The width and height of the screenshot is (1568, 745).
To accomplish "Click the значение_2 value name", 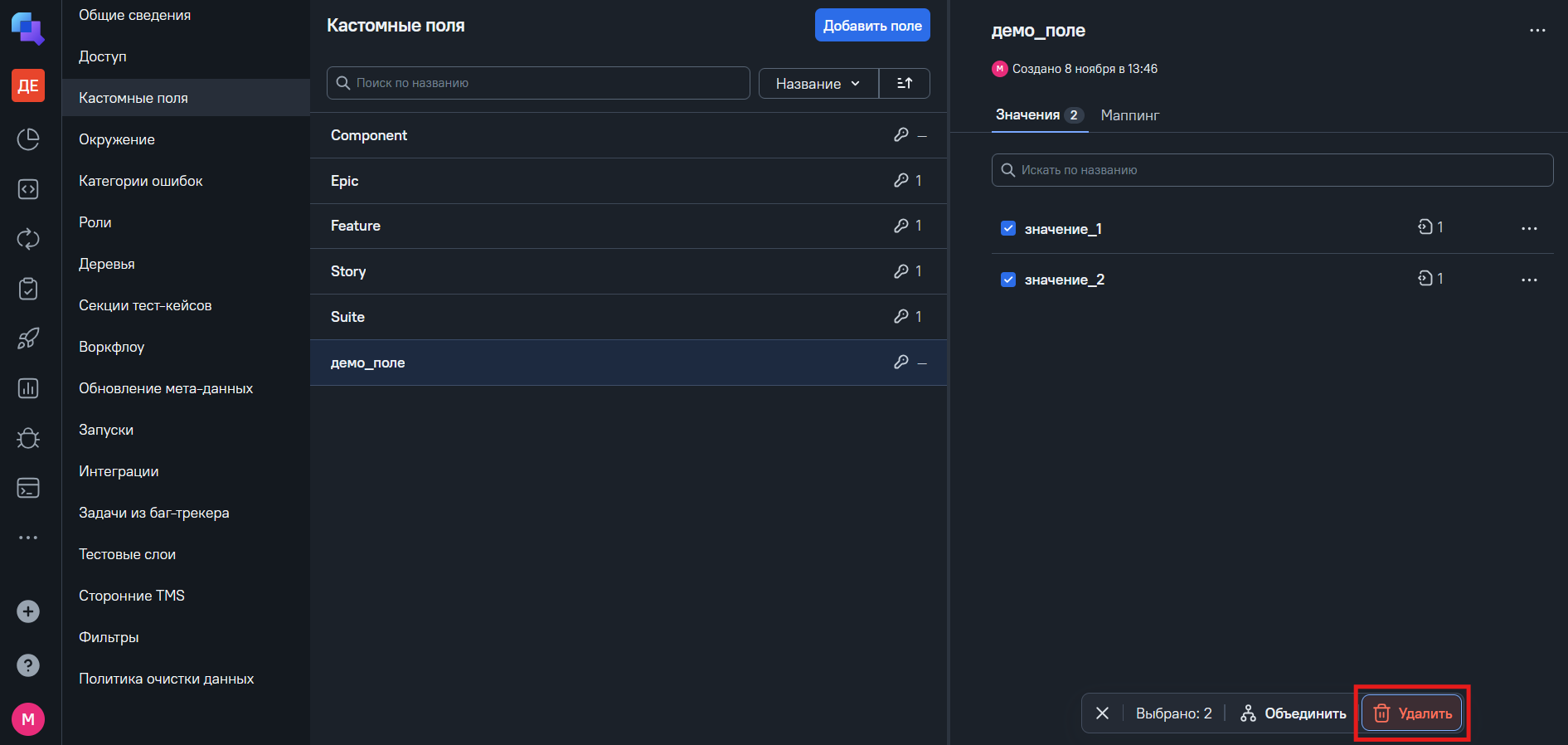I will click(x=1065, y=280).
